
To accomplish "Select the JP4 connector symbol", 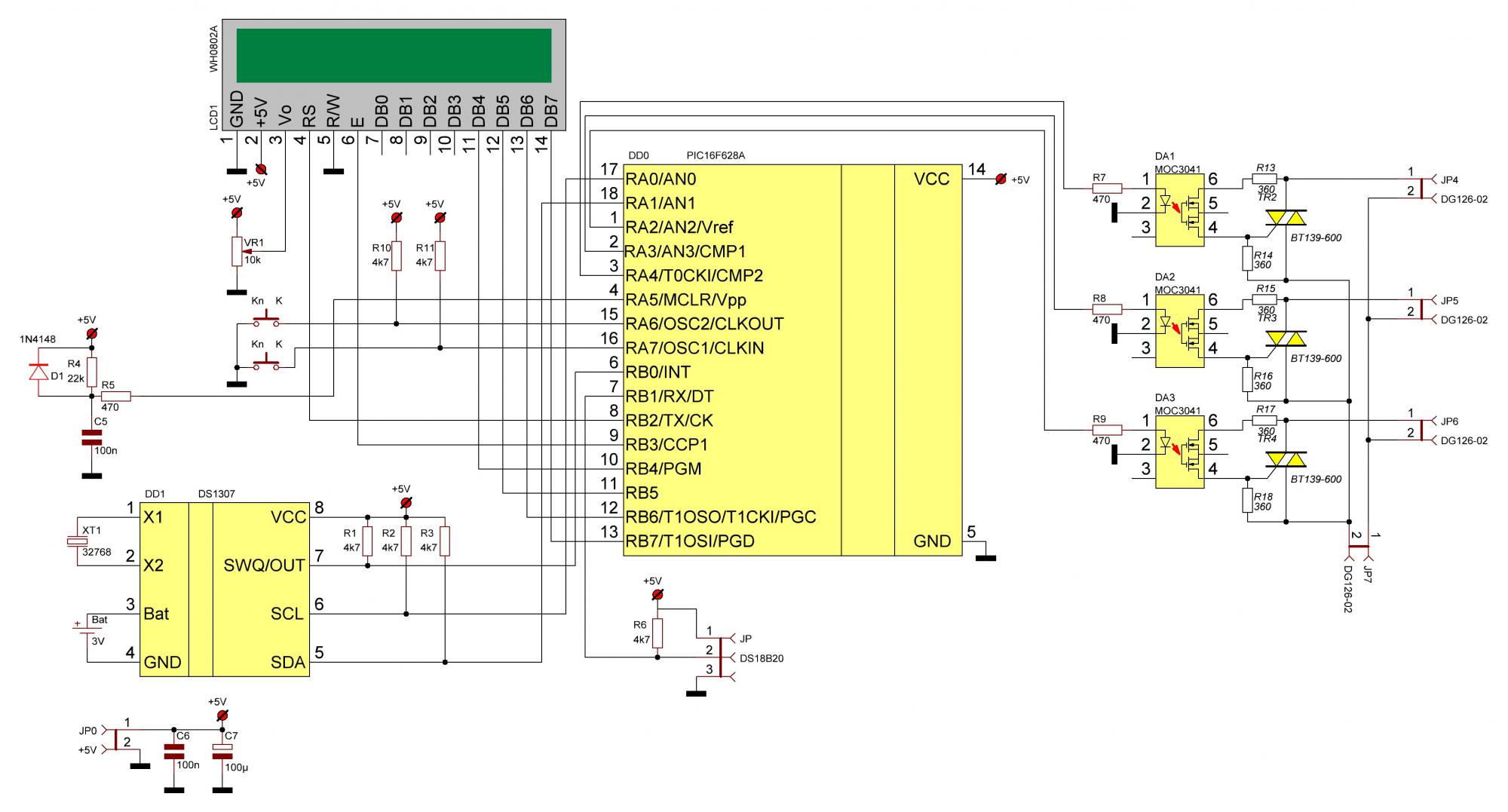I will (x=1422, y=188).
